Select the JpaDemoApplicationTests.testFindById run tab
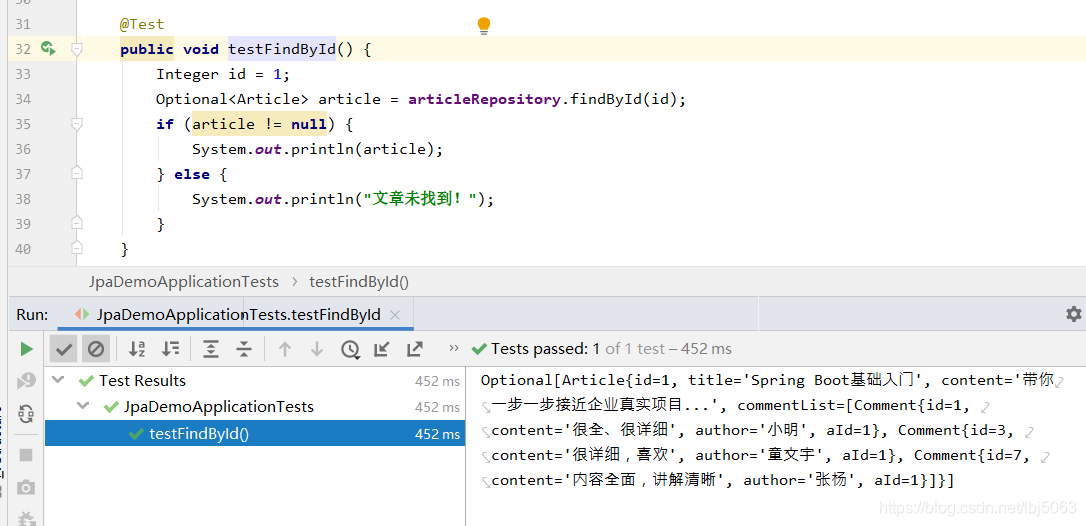The image size is (1086, 526). click(235, 315)
